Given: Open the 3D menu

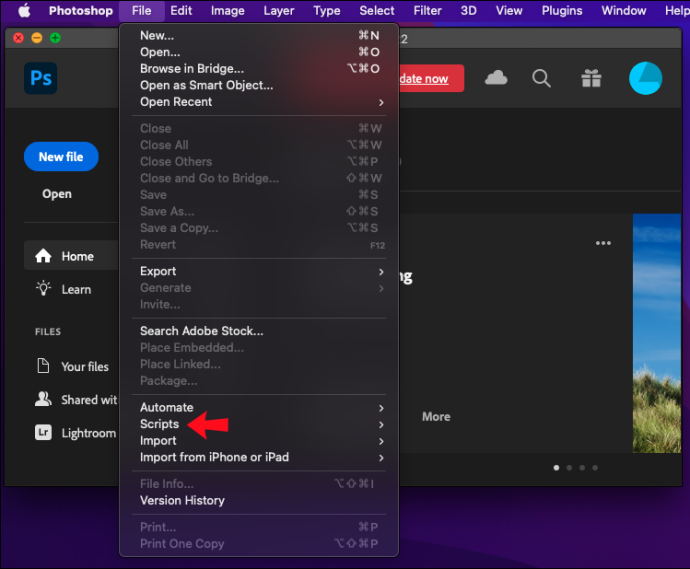Looking at the screenshot, I should coord(469,11).
